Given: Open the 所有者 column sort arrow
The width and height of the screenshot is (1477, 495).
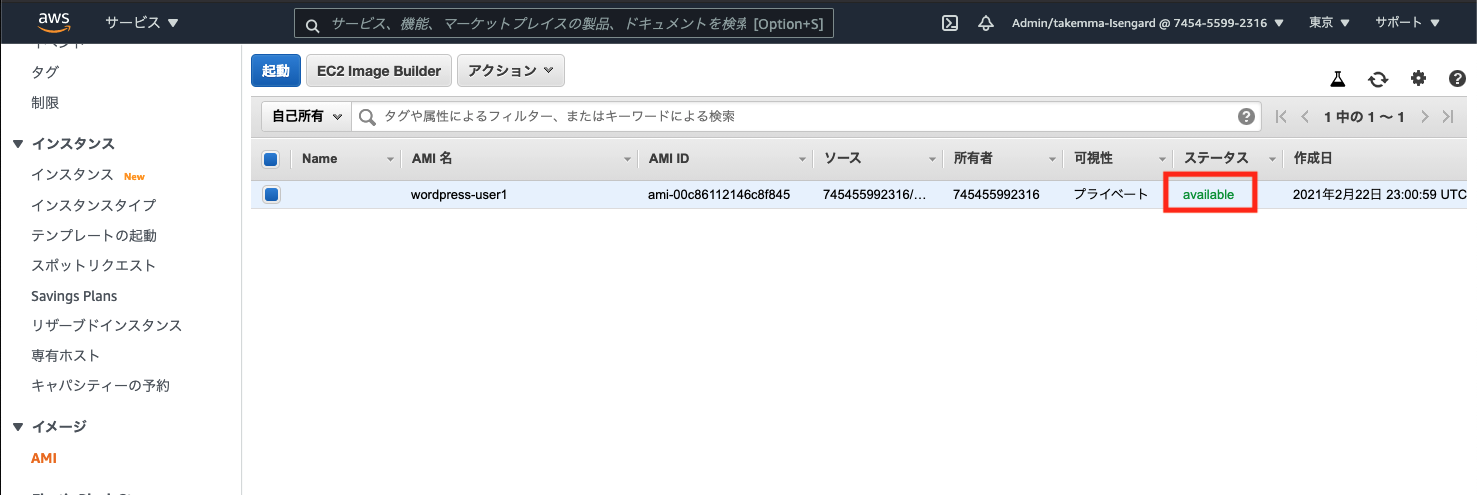Looking at the screenshot, I should 1052,159.
